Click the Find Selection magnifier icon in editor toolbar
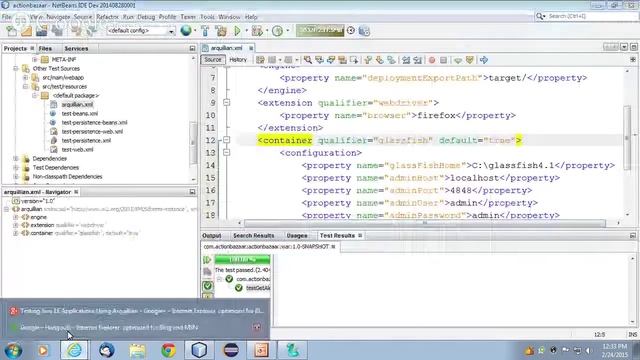The height and width of the screenshot is (360, 640). 308,60
